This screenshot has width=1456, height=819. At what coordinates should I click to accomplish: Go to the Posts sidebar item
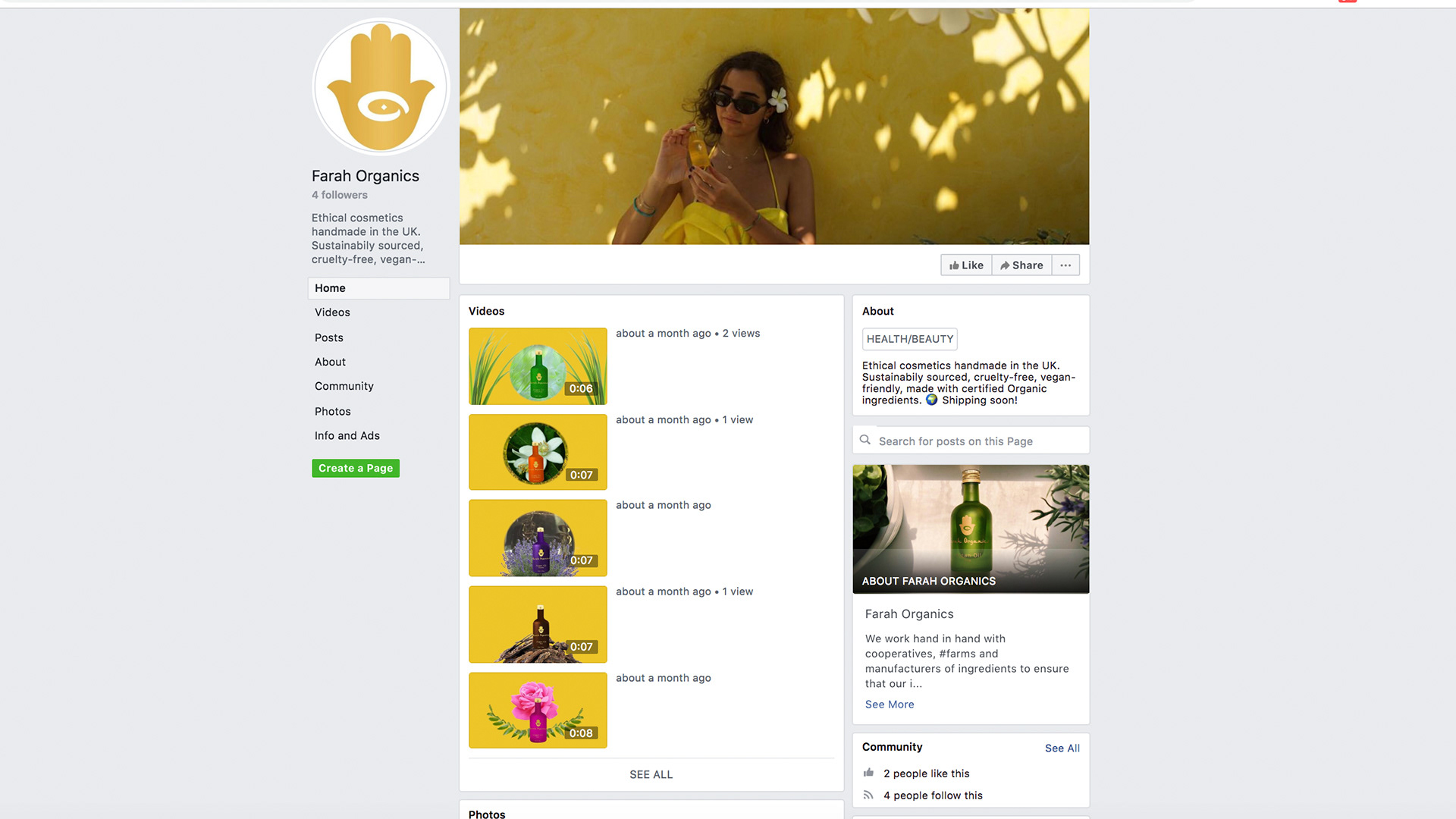[329, 337]
